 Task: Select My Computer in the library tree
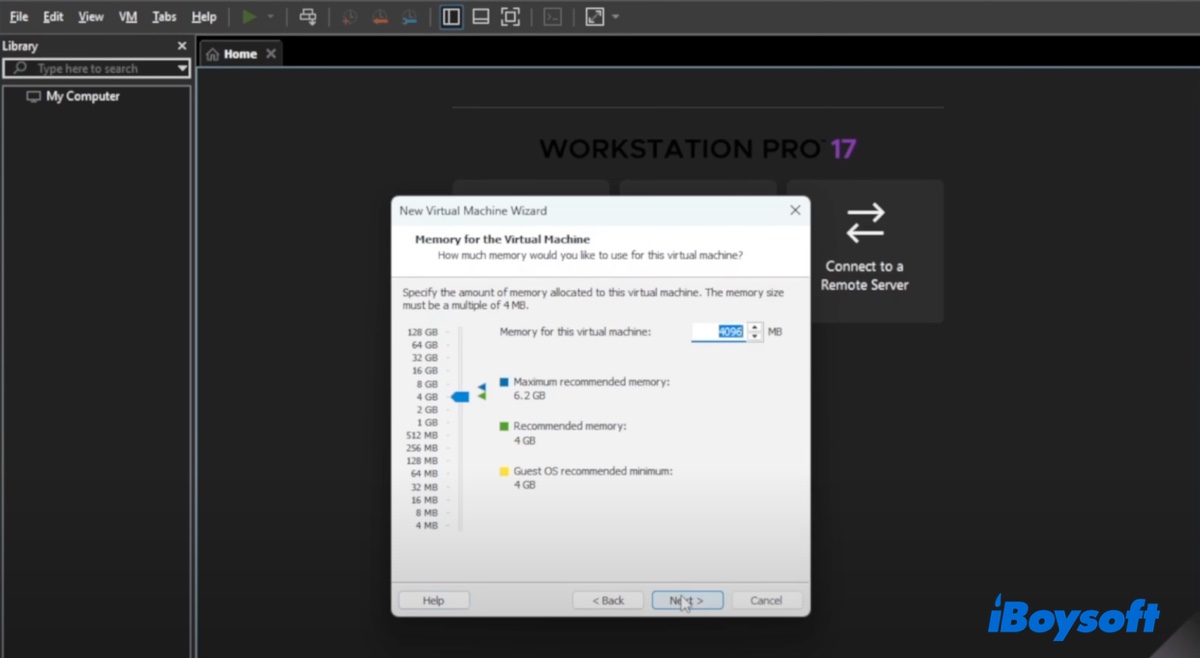pos(82,97)
